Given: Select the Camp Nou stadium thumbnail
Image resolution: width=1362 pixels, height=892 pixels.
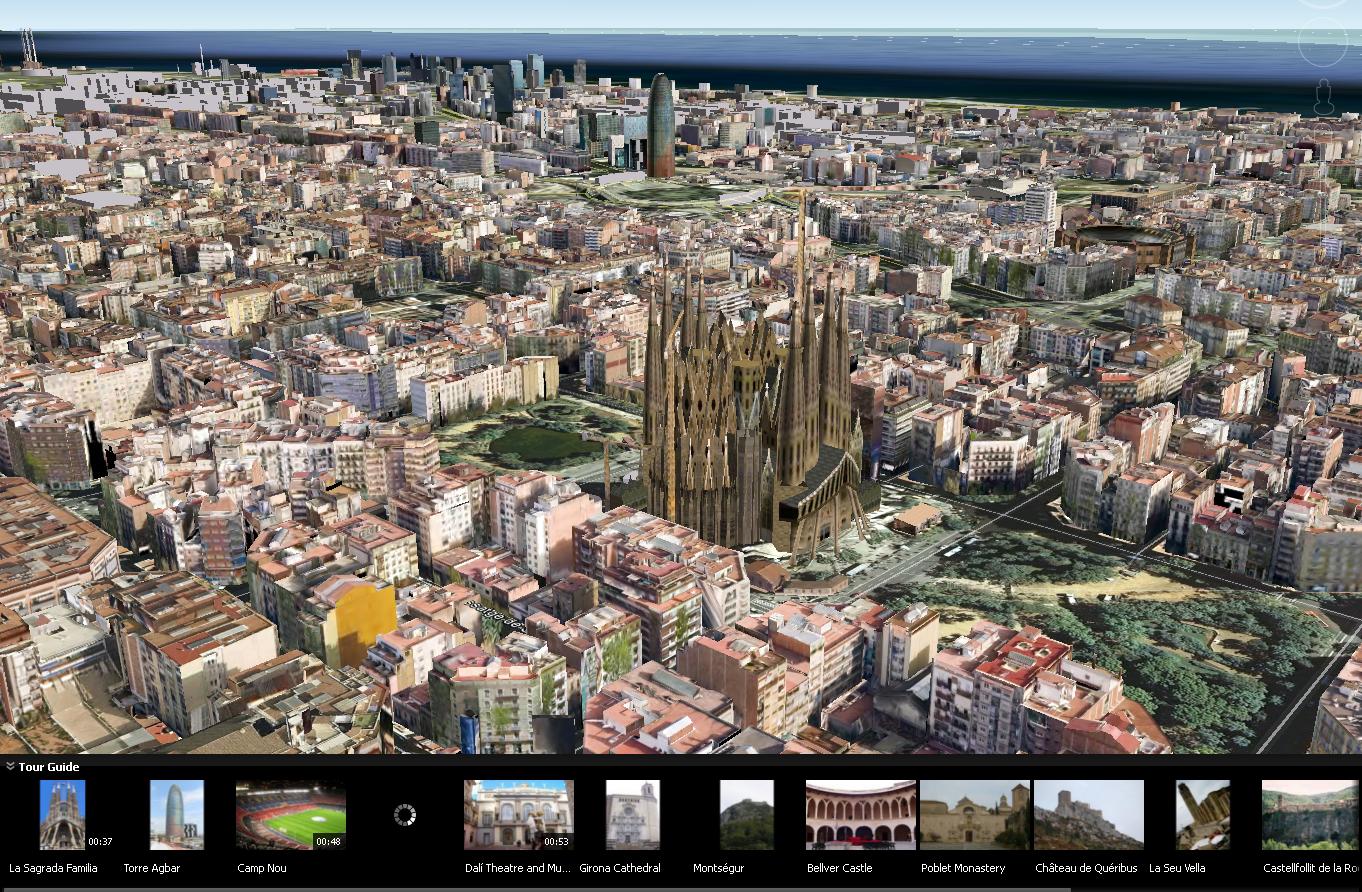Looking at the screenshot, I should 288,814.
